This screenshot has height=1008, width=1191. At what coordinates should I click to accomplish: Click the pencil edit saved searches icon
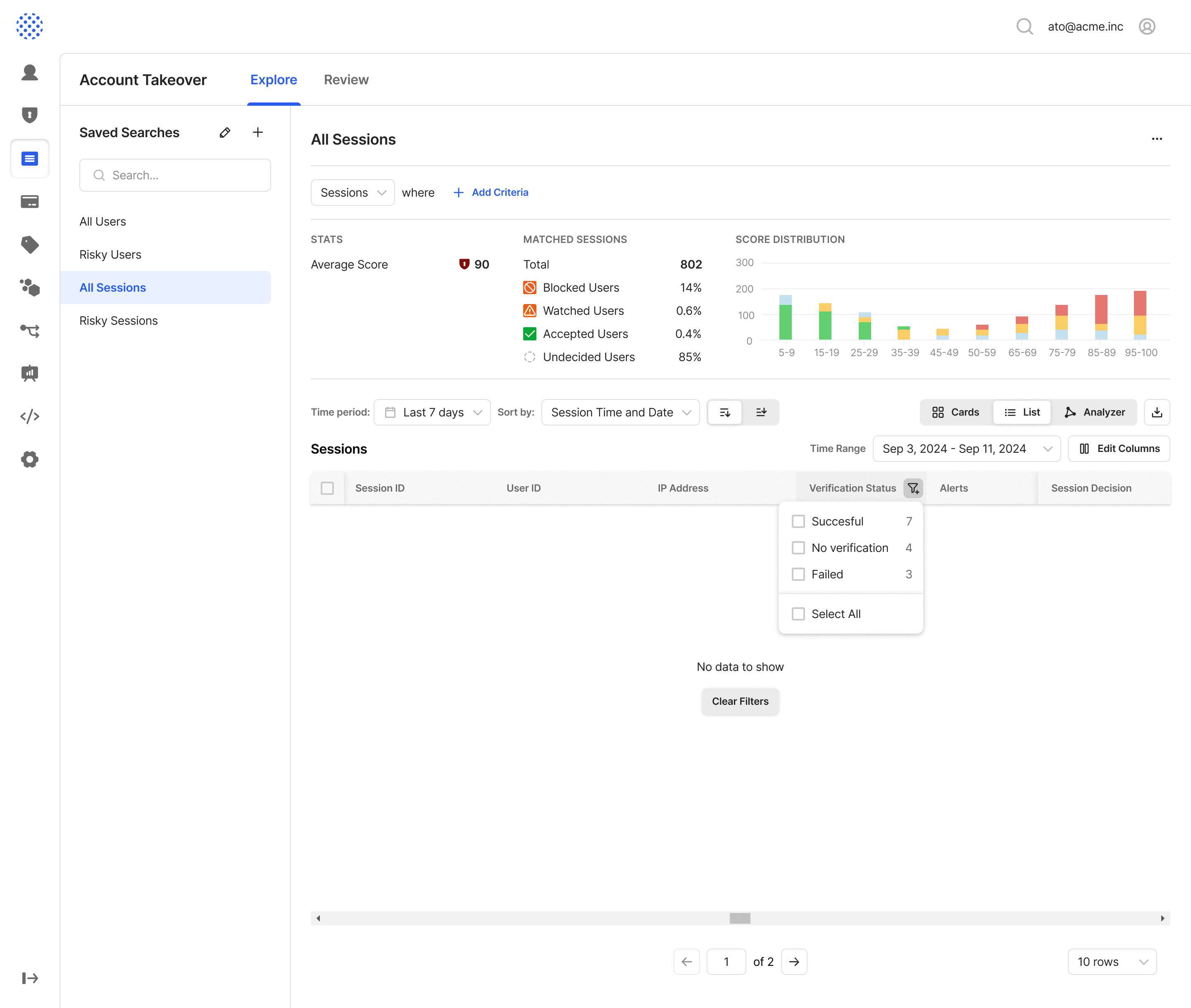click(x=224, y=133)
